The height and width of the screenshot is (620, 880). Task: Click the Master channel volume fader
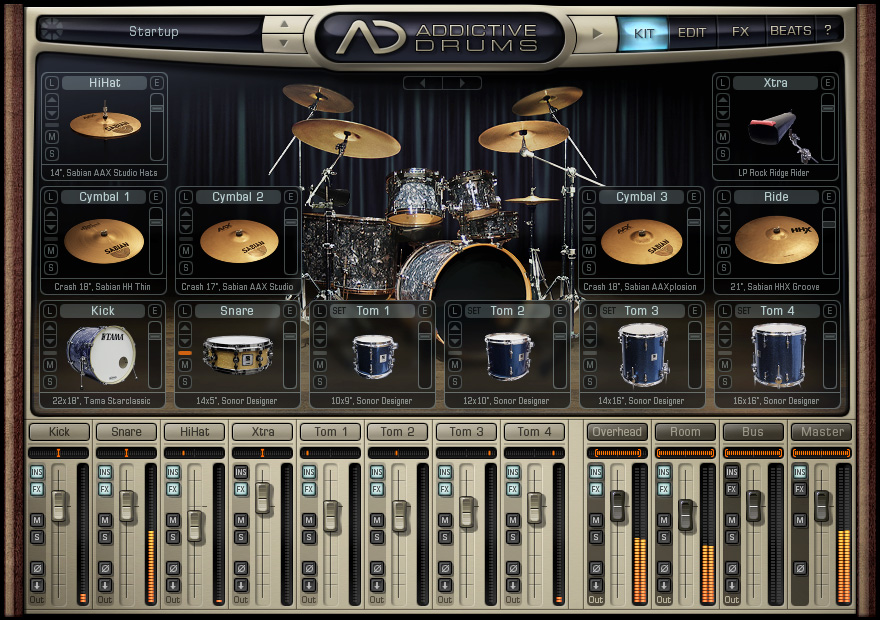(x=821, y=505)
